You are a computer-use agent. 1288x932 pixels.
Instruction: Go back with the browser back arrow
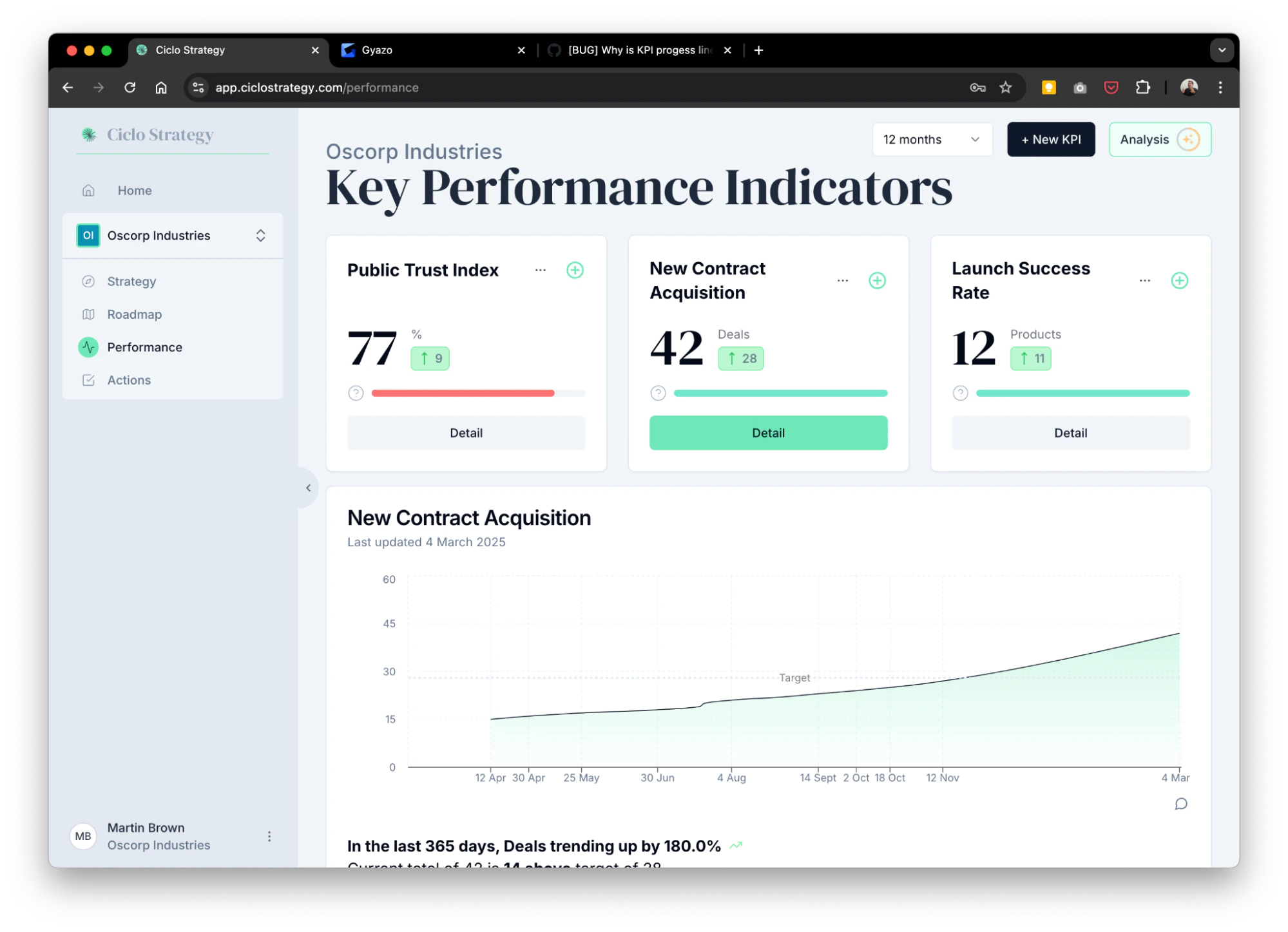click(x=68, y=88)
